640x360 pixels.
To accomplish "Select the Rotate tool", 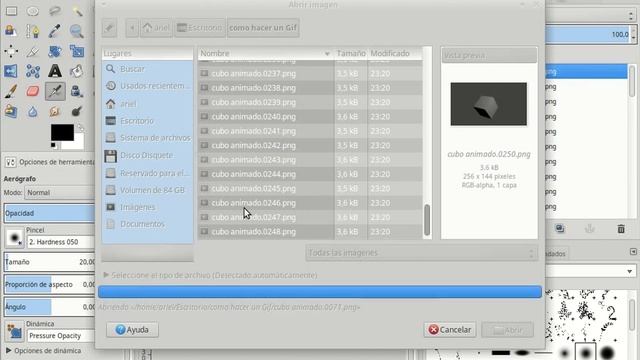I will point(55,51).
